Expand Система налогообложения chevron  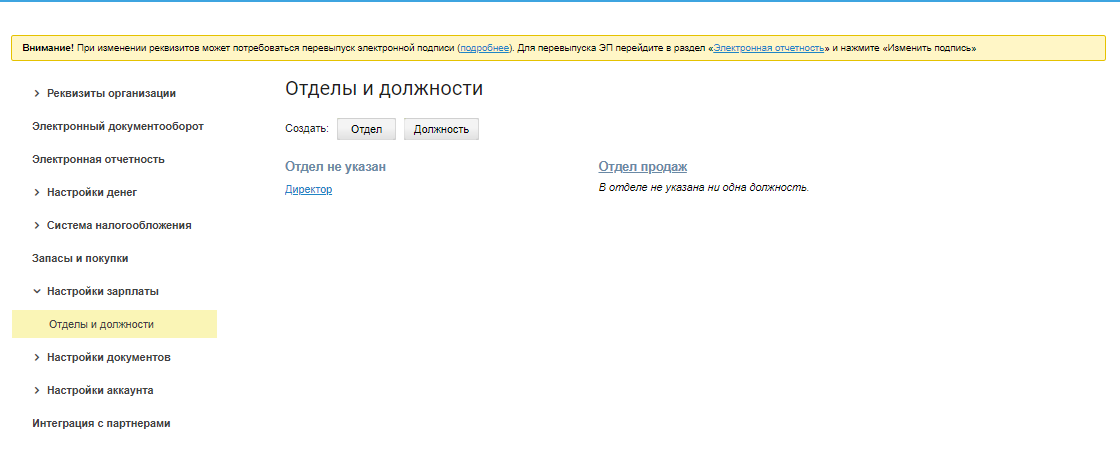click(x=36, y=226)
